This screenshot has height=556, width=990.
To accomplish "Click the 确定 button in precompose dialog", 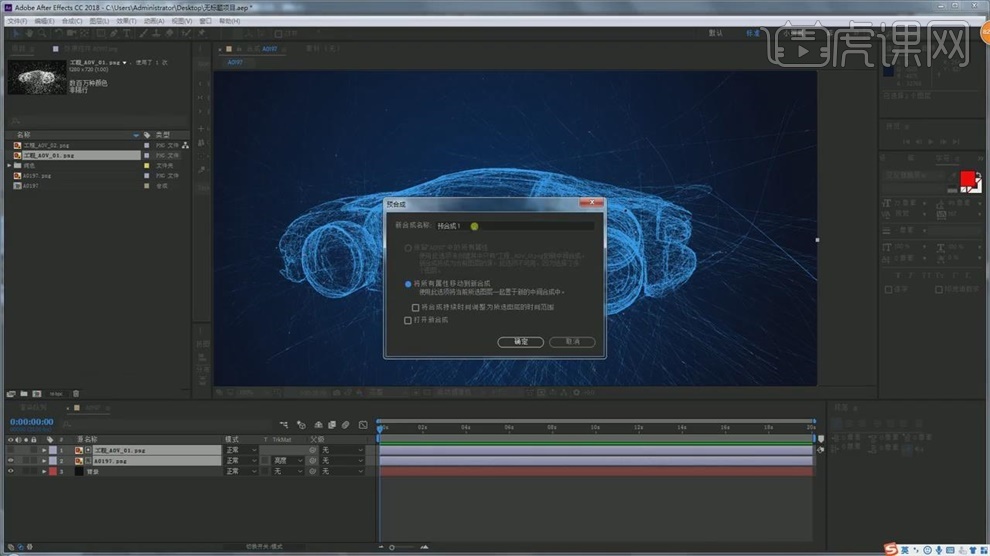I will pos(520,341).
